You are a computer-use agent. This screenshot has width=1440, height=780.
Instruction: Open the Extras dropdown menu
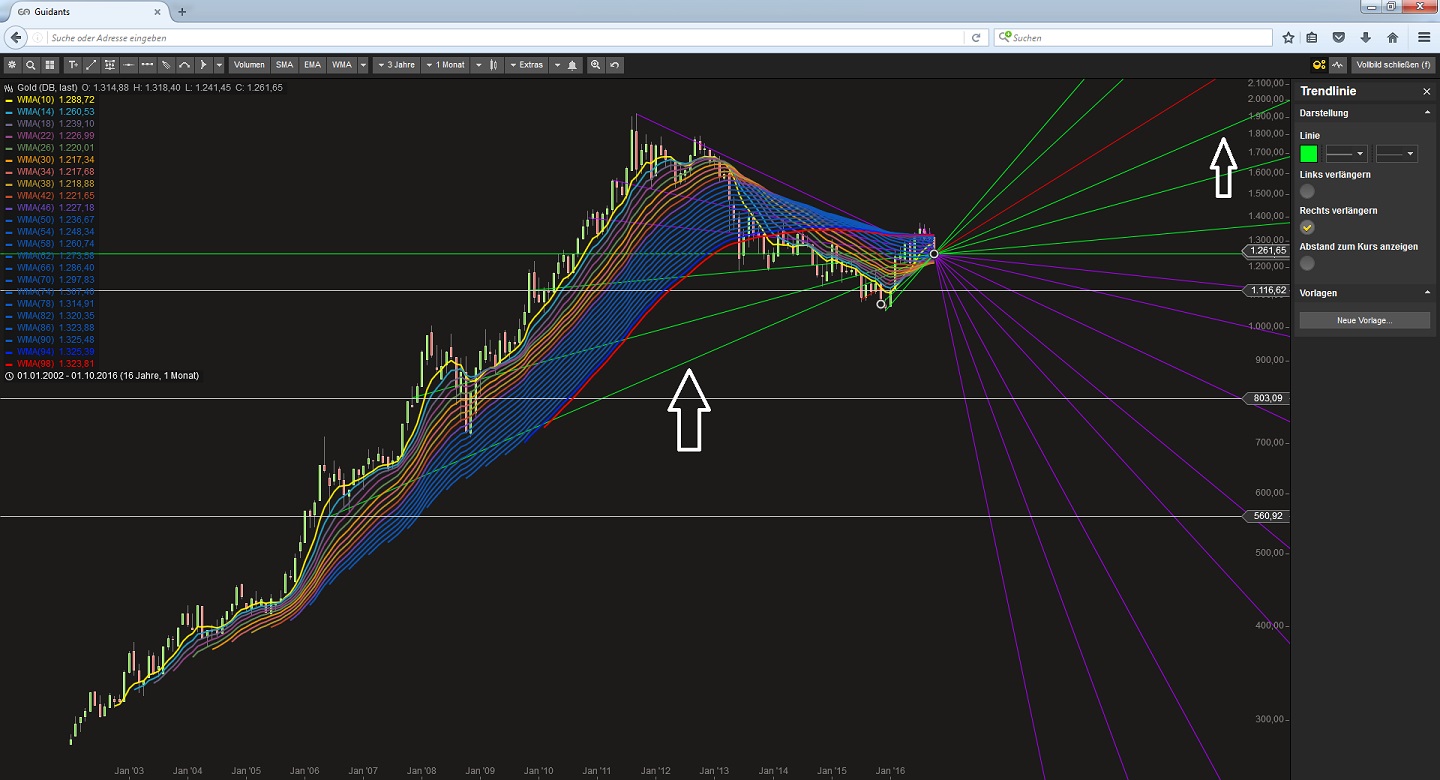coord(526,65)
